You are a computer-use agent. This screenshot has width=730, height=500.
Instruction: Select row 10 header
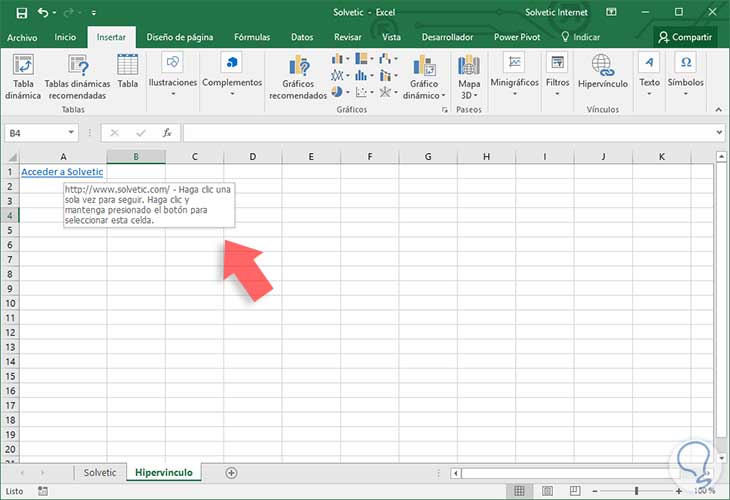point(10,303)
